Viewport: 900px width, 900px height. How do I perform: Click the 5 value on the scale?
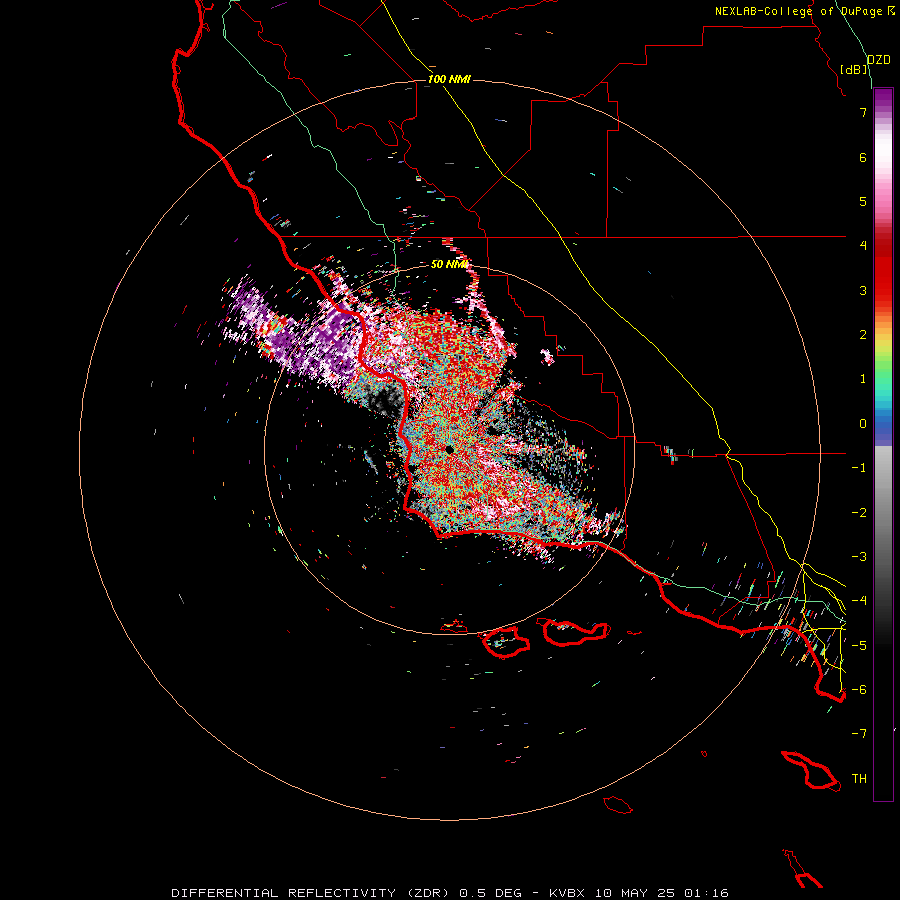[863, 201]
